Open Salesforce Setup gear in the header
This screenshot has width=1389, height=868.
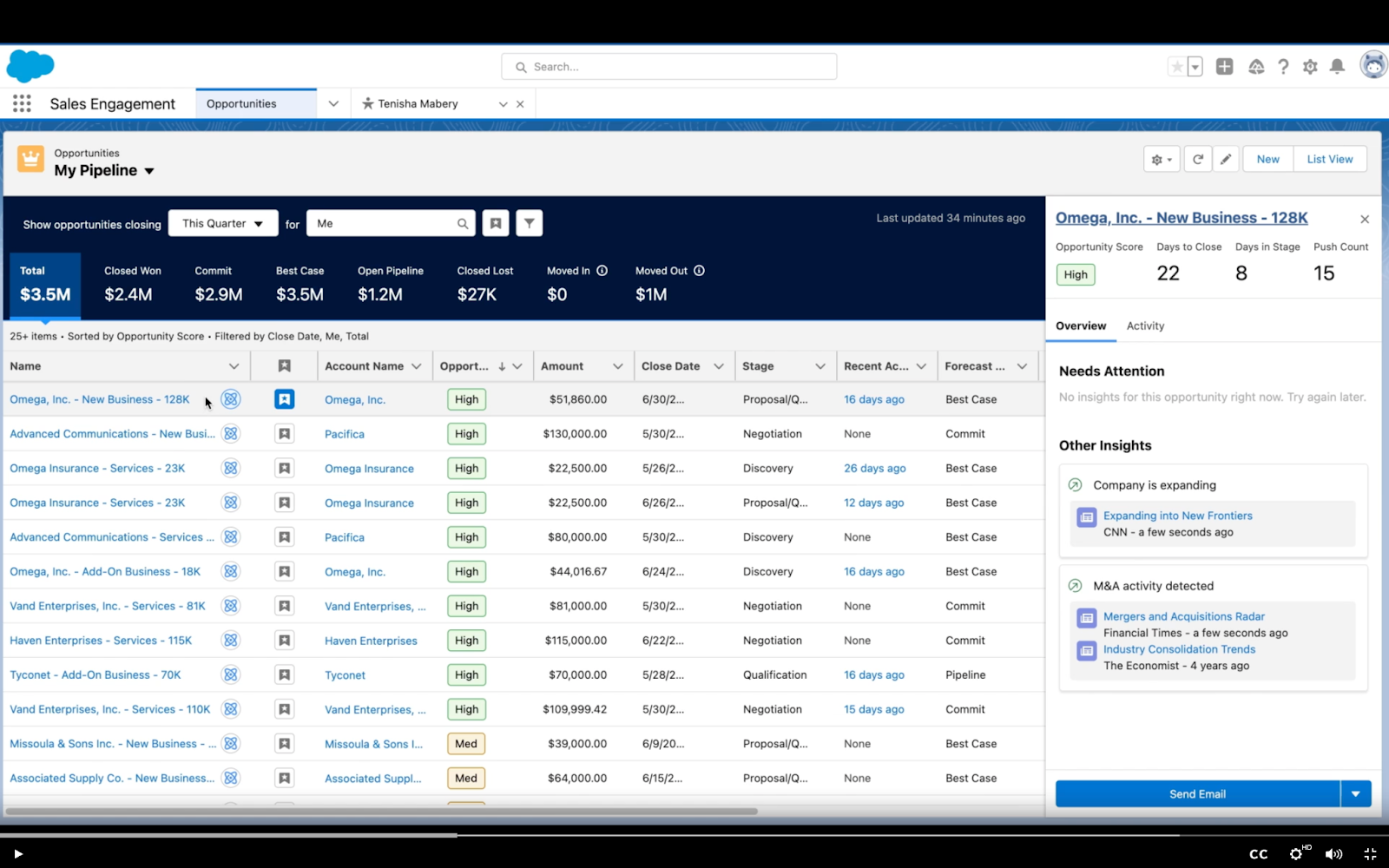[x=1310, y=66]
